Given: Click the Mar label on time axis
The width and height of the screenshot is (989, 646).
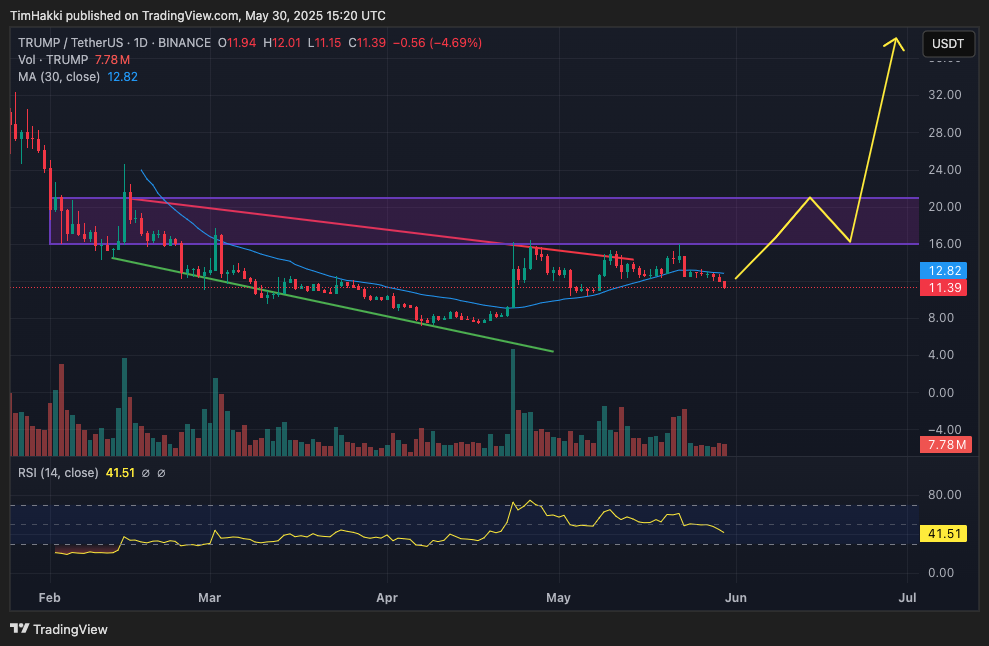Looking at the screenshot, I should [x=209, y=597].
